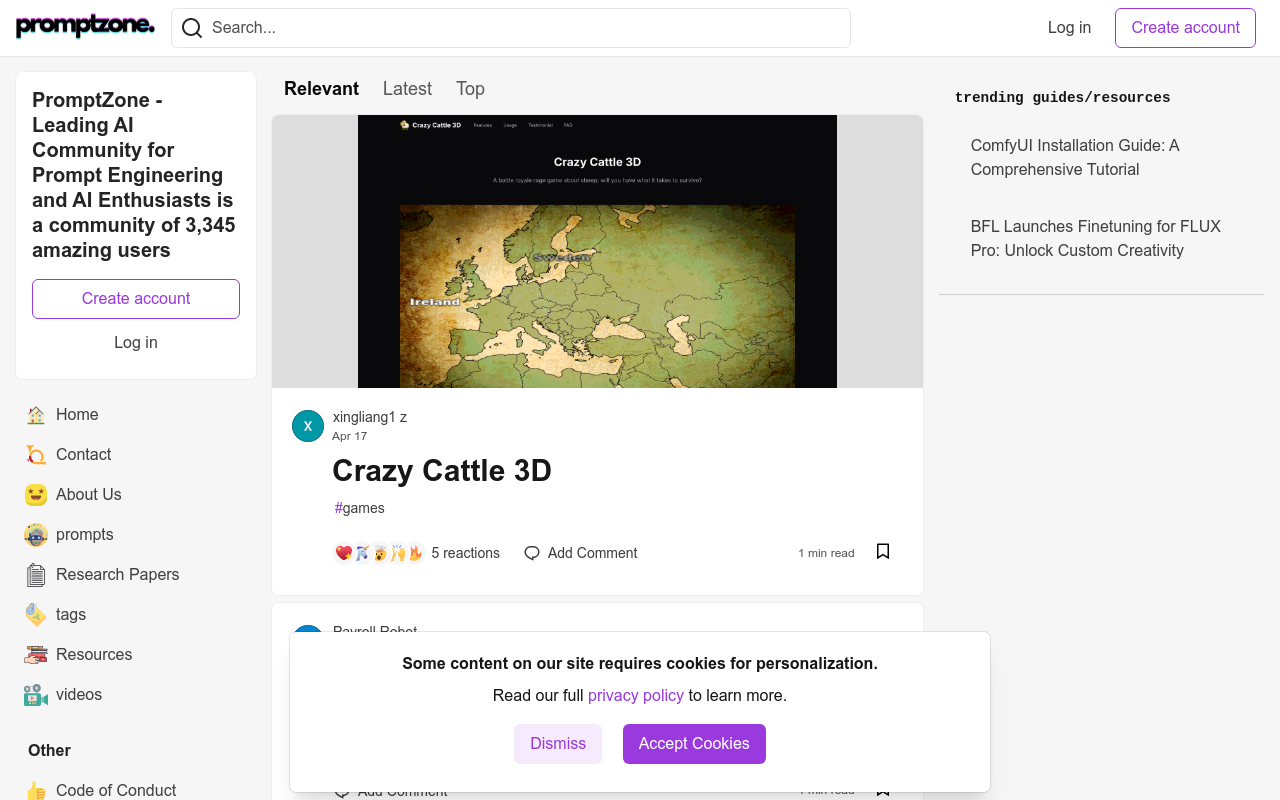The image size is (1280, 800).
Task: Open the Resources books icon
Action: (36, 655)
